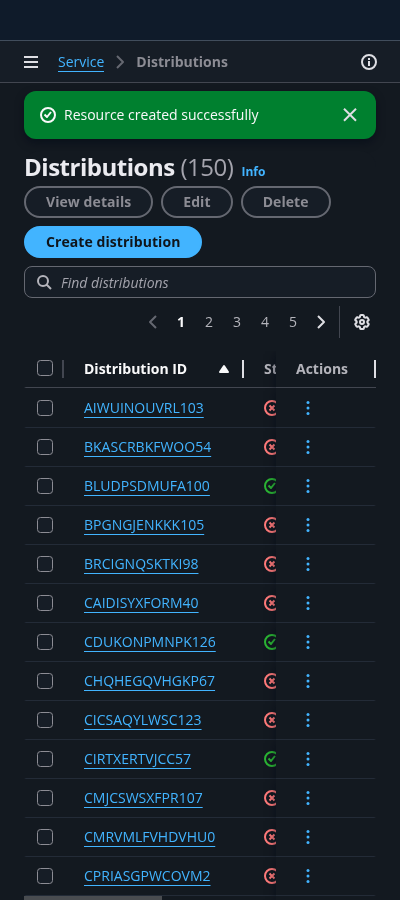Viewport: 400px width, 900px height.
Task: Tick checkbox beside CAIDISYXFORM40
Action: [45, 603]
